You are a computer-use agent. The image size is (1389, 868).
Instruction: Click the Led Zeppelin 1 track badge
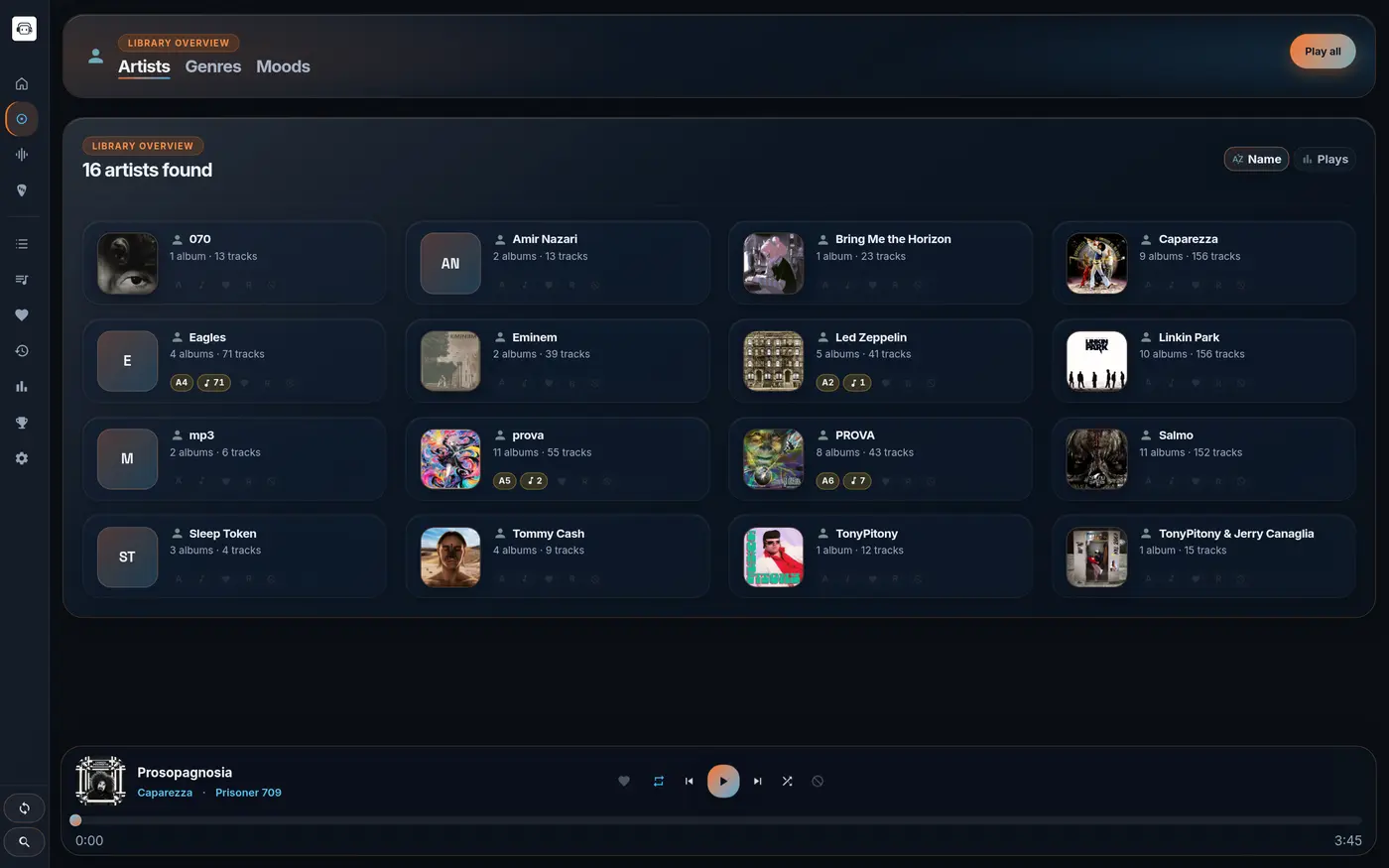pos(857,383)
